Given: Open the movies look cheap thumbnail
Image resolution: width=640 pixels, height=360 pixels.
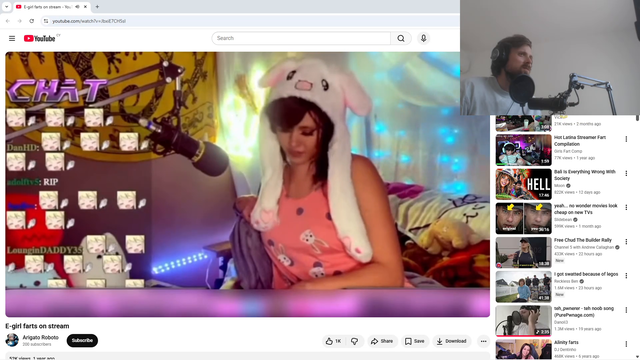Looking at the screenshot, I should click(x=524, y=218).
